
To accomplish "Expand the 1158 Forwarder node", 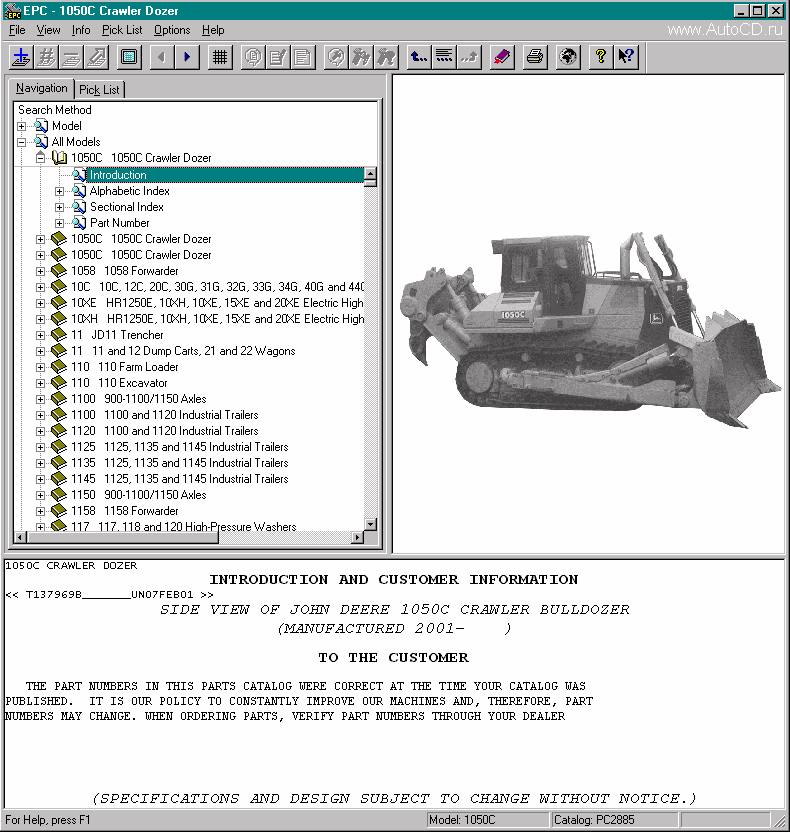I will point(40,511).
